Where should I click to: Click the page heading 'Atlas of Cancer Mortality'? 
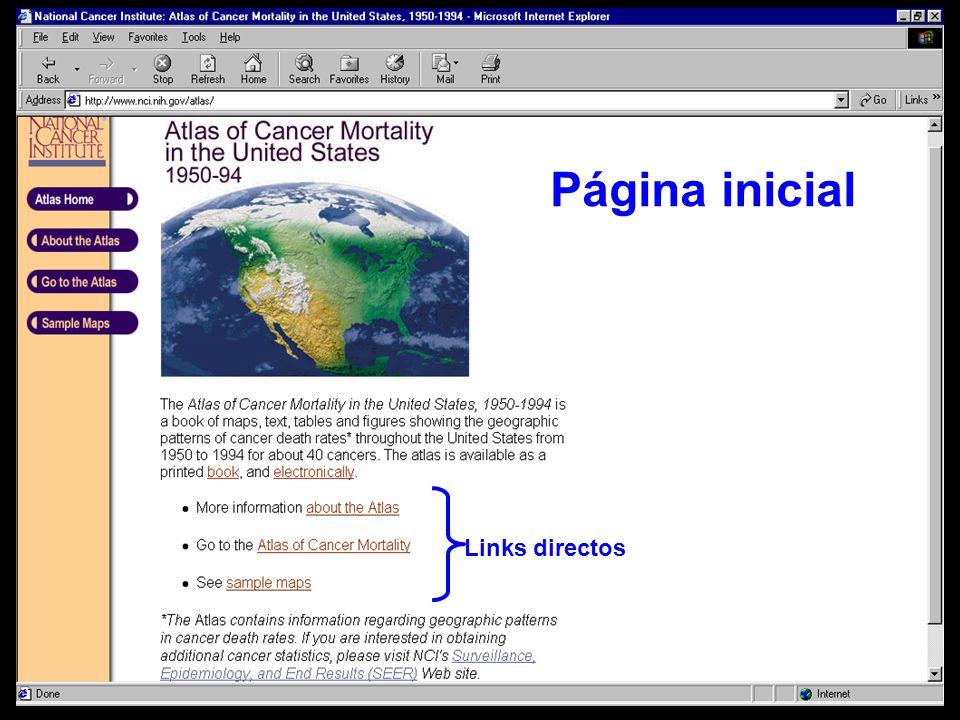click(299, 130)
